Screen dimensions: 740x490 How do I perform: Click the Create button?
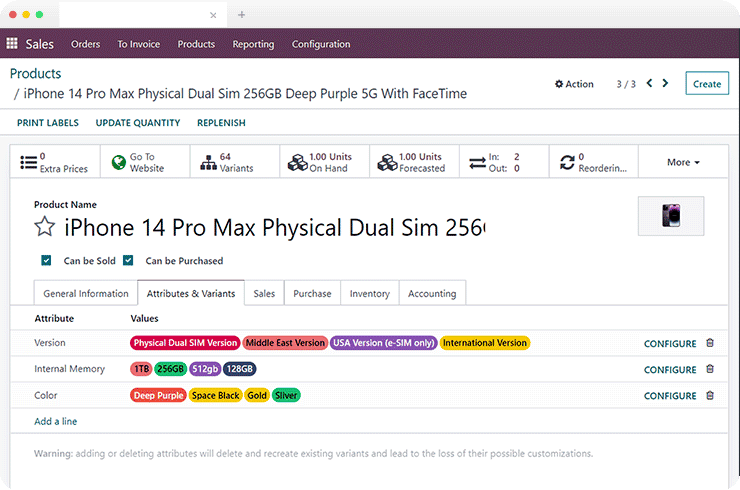tap(706, 84)
